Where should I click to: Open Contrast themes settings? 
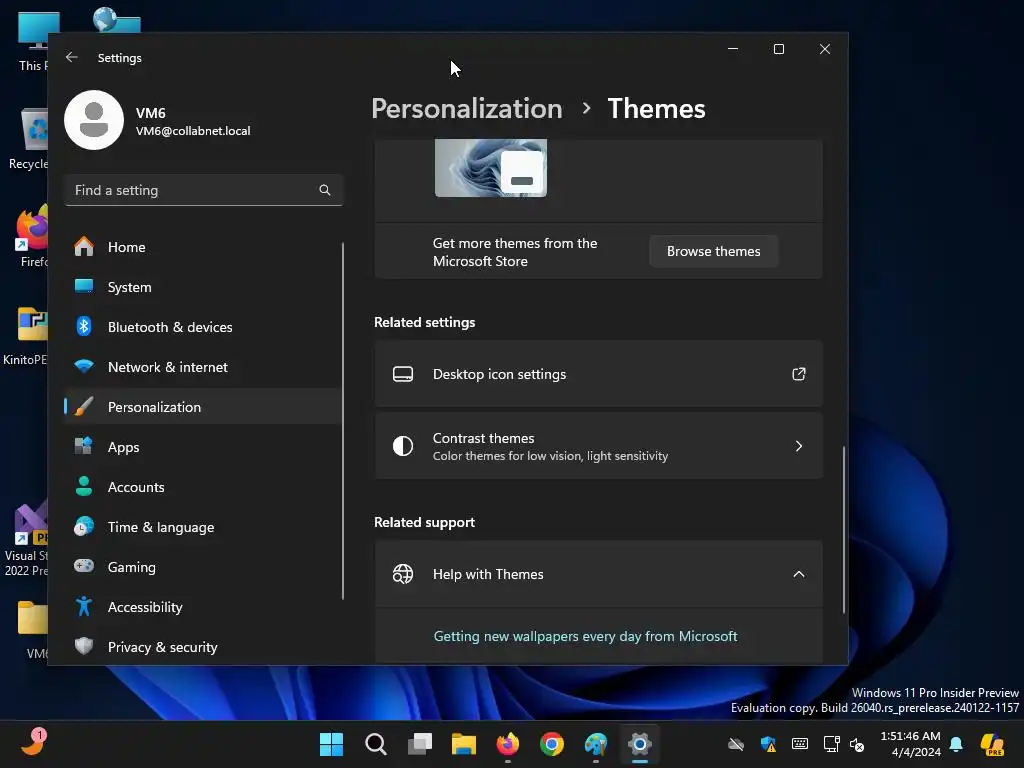pos(598,446)
